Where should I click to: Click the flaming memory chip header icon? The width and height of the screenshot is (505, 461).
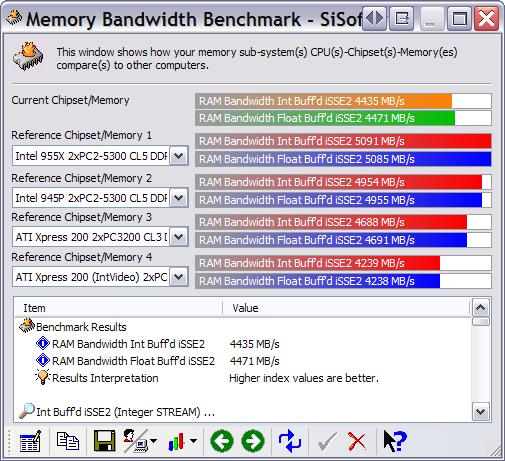click(x=29, y=56)
